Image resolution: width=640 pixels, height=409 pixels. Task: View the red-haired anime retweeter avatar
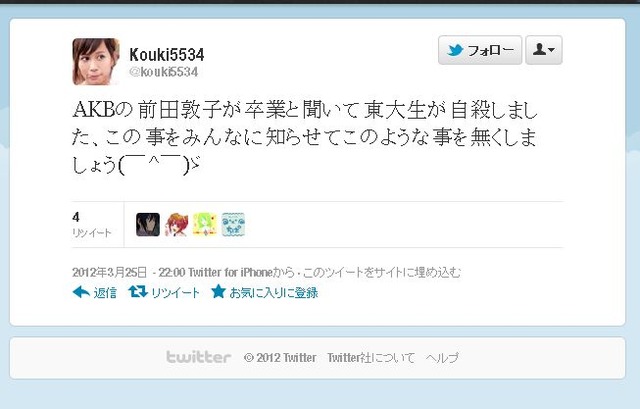176,225
